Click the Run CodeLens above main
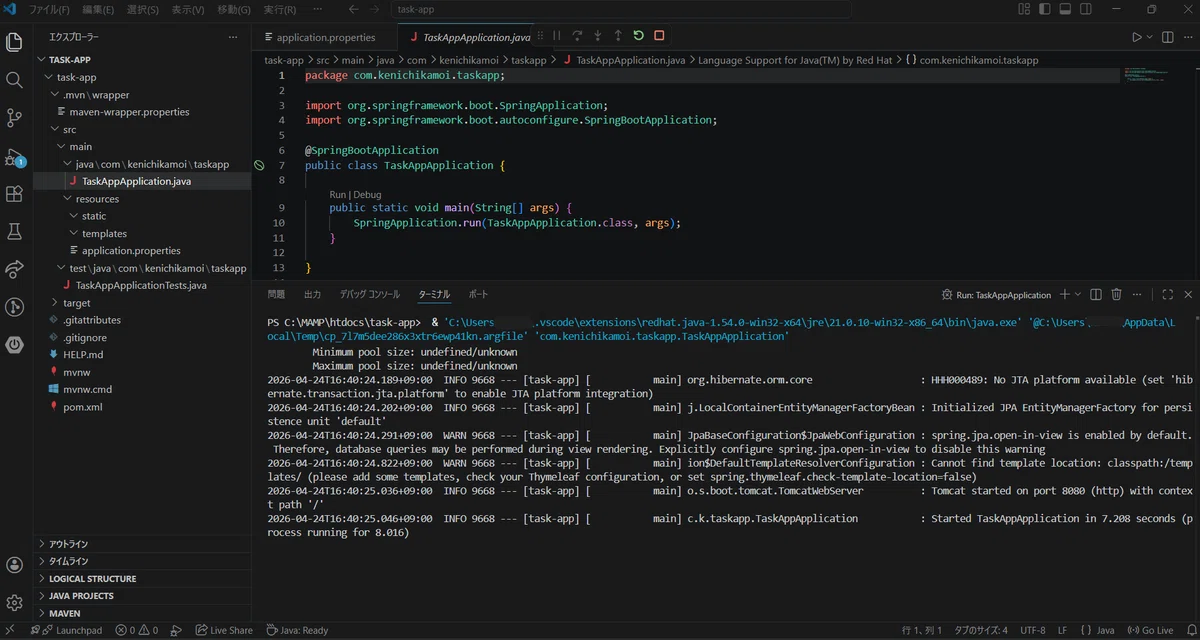The image size is (1200, 640). click(338, 194)
